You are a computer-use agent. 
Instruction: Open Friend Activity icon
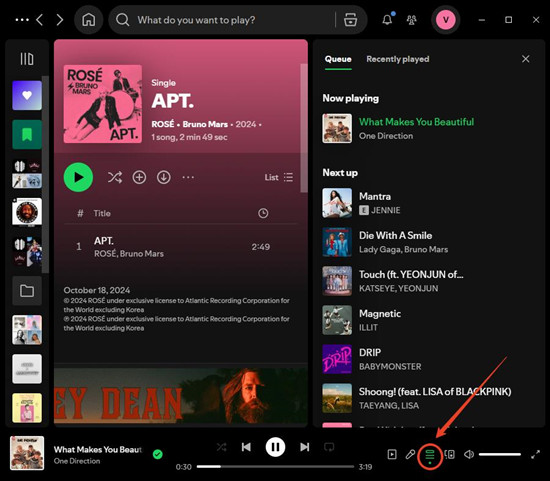tap(411, 20)
